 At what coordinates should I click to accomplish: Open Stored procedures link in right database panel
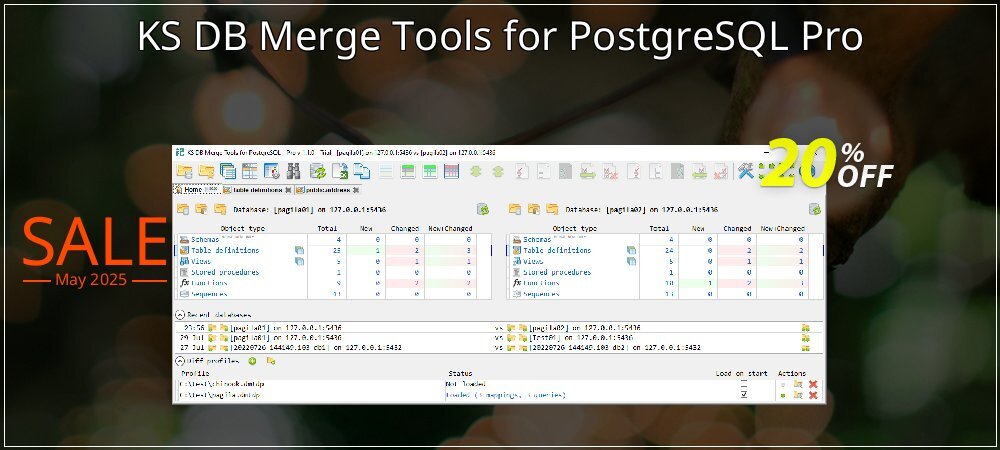click(x=557, y=272)
